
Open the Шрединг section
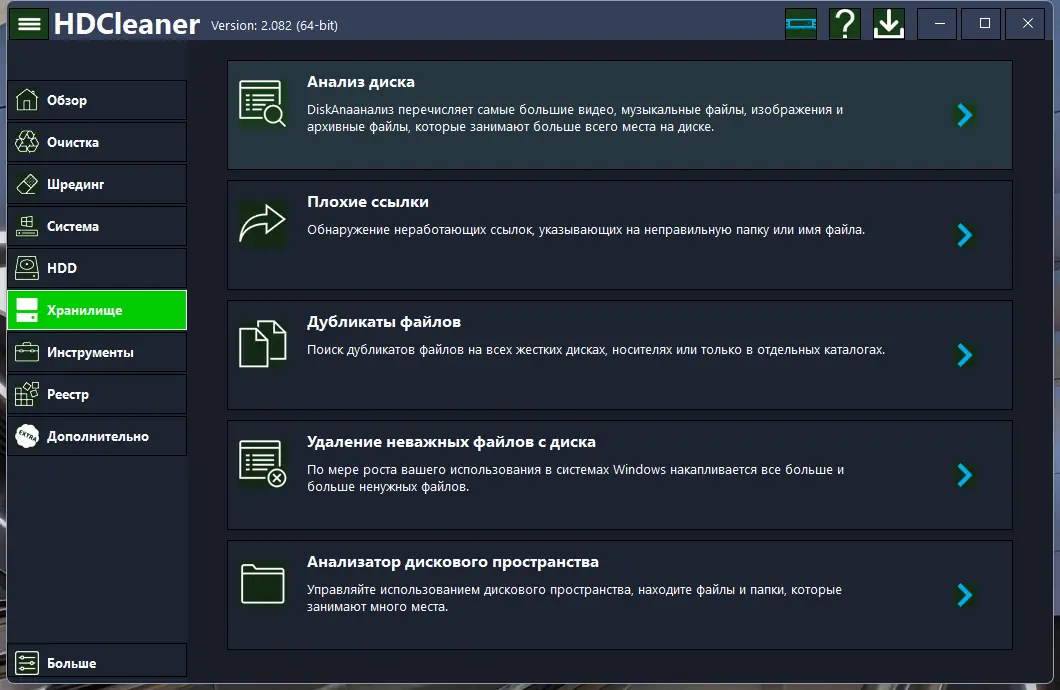pos(97,184)
